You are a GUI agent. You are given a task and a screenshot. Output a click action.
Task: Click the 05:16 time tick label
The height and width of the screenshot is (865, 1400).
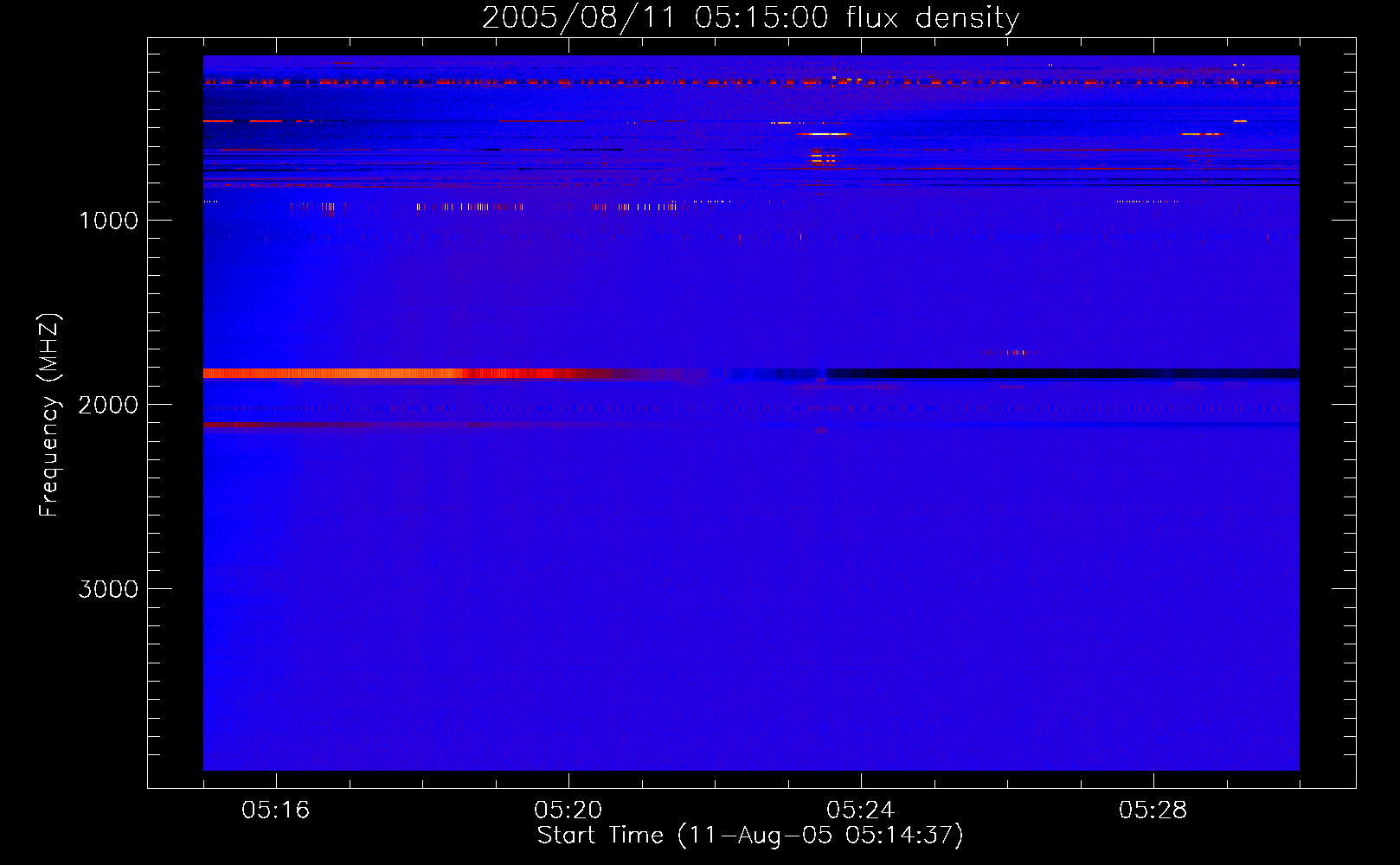275,811
